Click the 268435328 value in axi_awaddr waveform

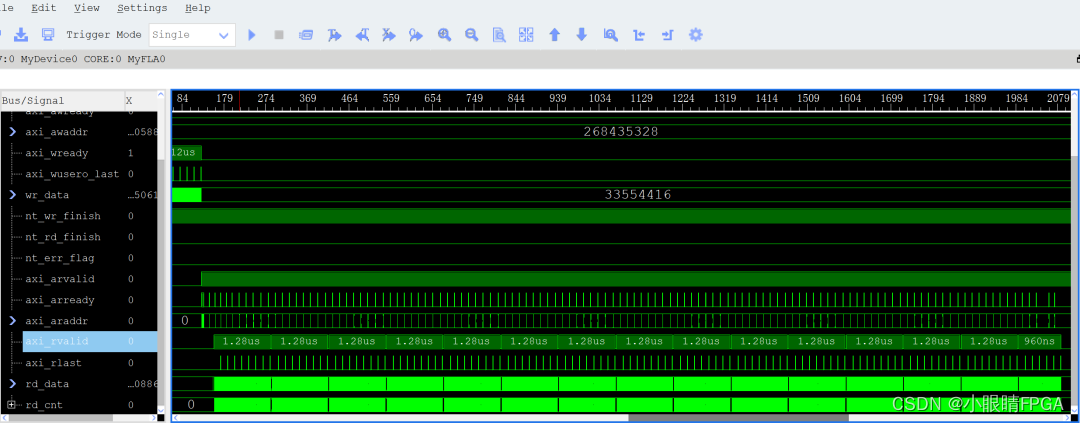click(x=621, y=132)
